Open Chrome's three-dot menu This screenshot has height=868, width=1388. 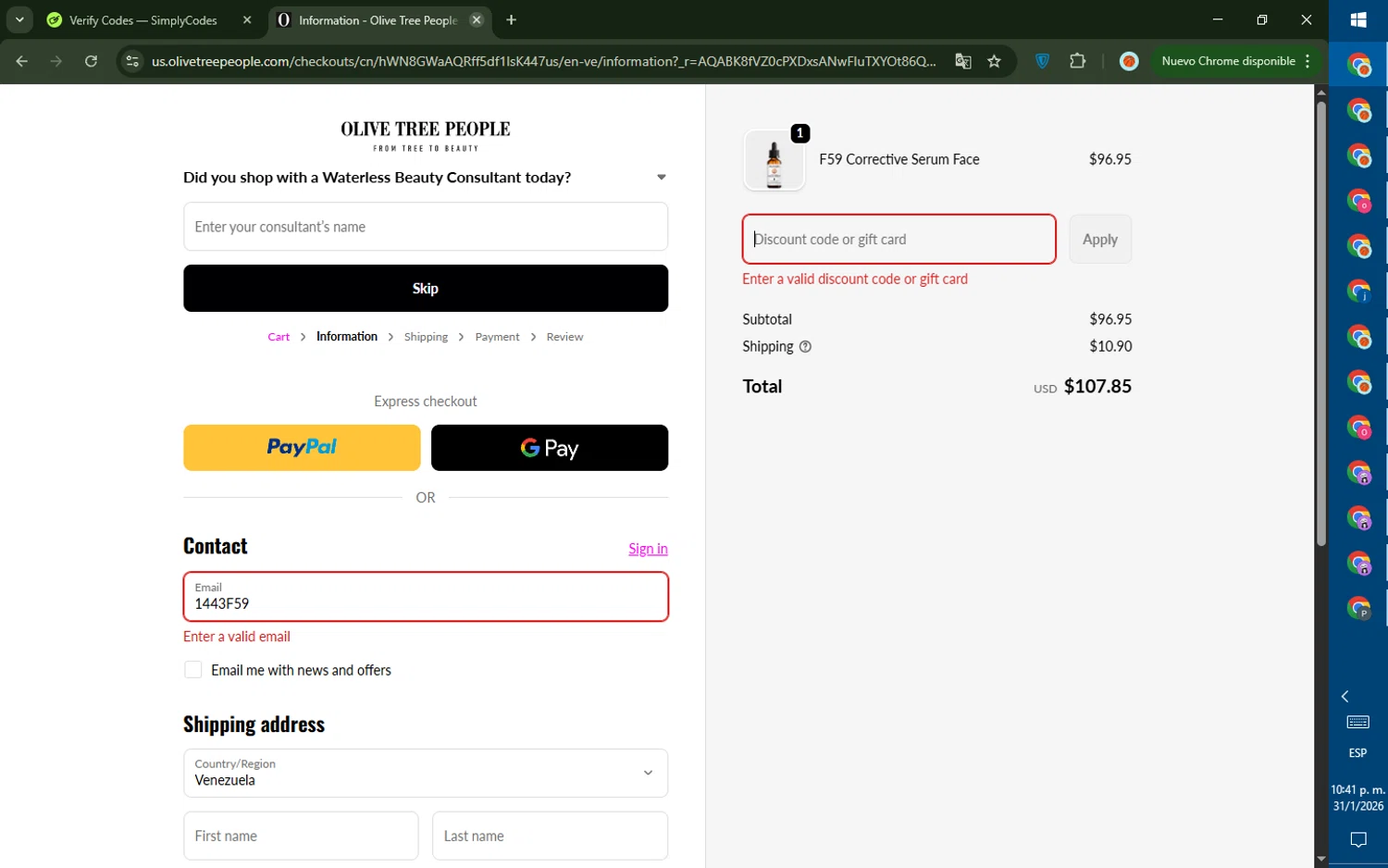tap(1307, 61)
